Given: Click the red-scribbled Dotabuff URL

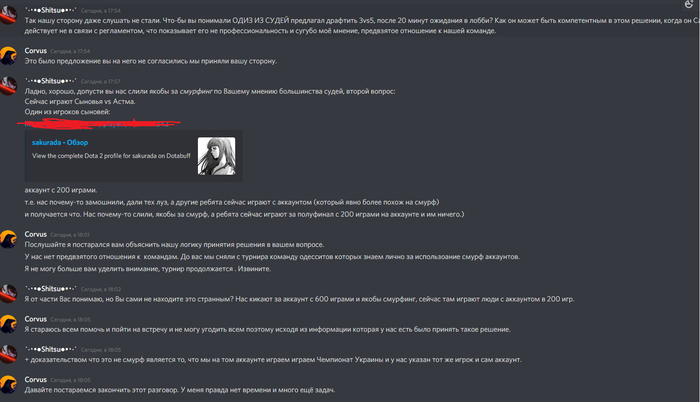Looking at the screenshot, I should coord(98,123).
